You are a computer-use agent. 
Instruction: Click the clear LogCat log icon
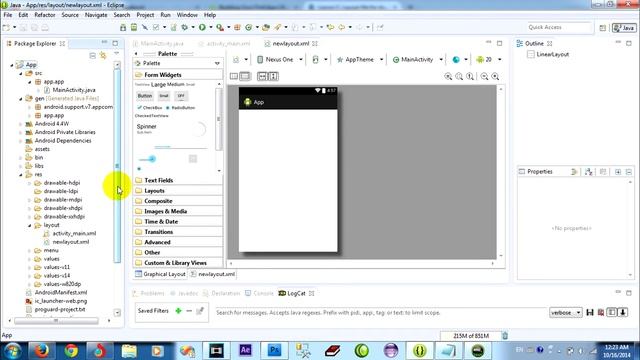coord(601,313)
